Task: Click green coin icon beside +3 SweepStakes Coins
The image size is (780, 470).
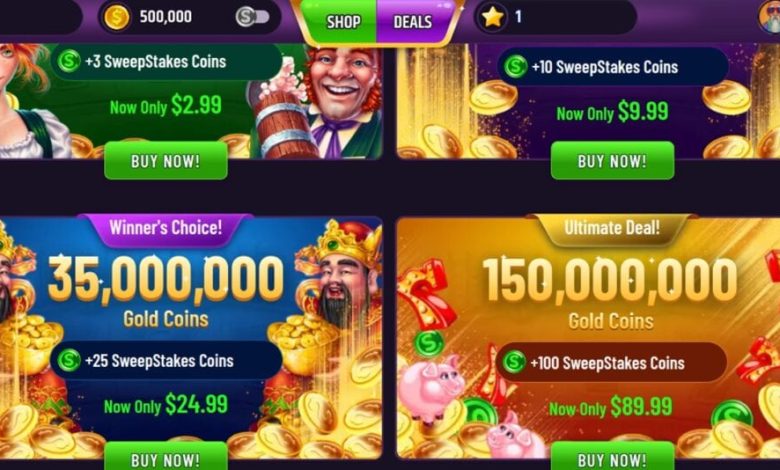Action: point(69,61)
